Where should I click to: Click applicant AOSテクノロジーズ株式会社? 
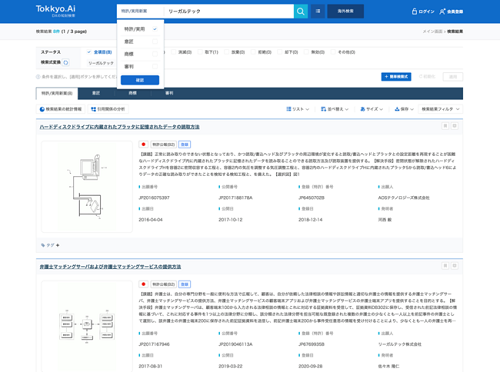404,198
